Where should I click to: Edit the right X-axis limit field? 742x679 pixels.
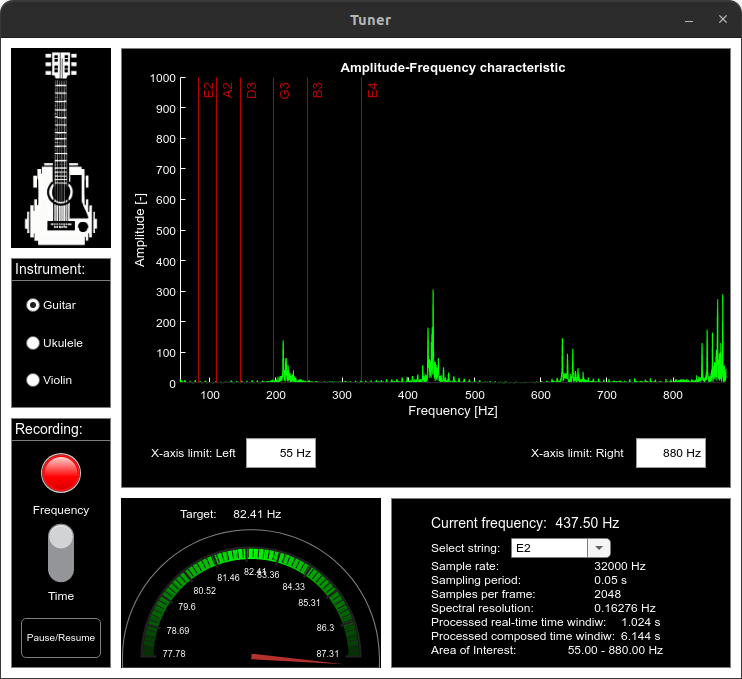tap(670, 453)
